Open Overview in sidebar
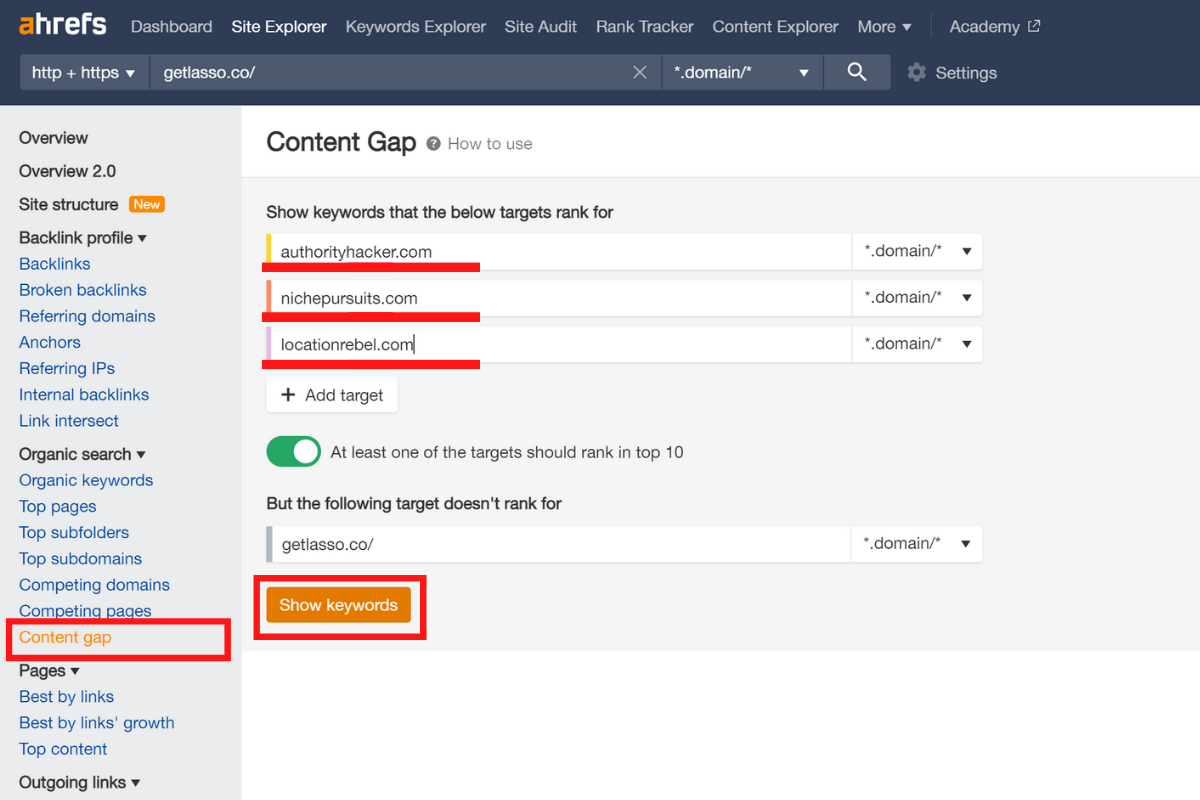The width and height of the screenshot is (1200, 800). pos(53,138)
